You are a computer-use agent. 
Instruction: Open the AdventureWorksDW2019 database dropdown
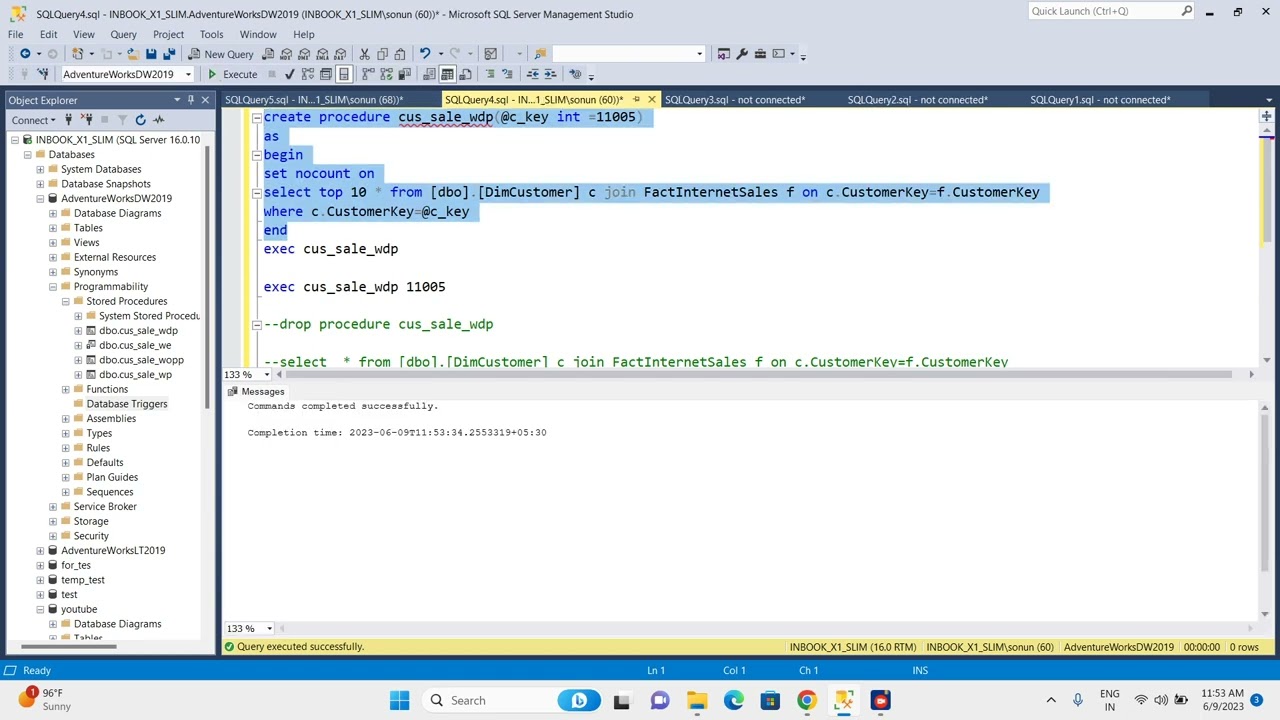[x=188, y=74]
